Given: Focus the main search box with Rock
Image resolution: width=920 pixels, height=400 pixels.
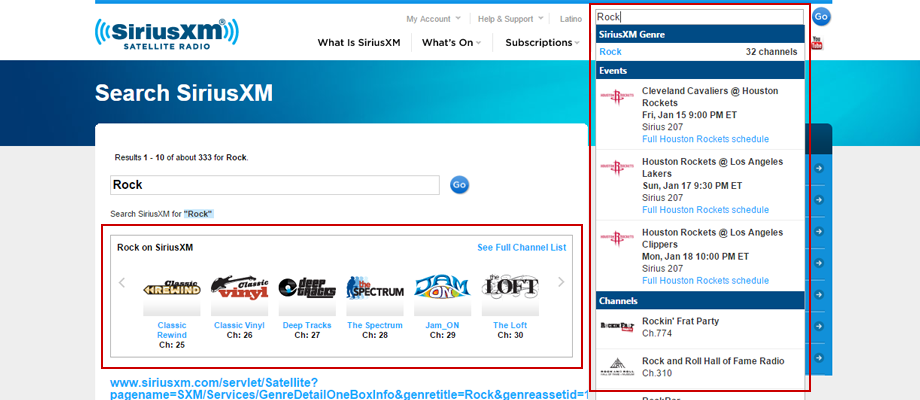Looking at the screenshot, I should click(275, 185).
